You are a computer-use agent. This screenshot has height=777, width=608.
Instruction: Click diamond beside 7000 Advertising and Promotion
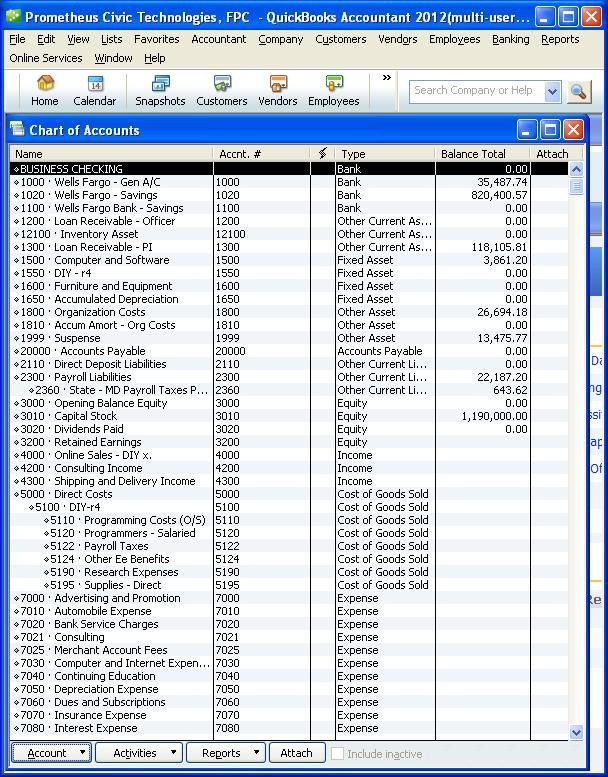coord(16,598)
